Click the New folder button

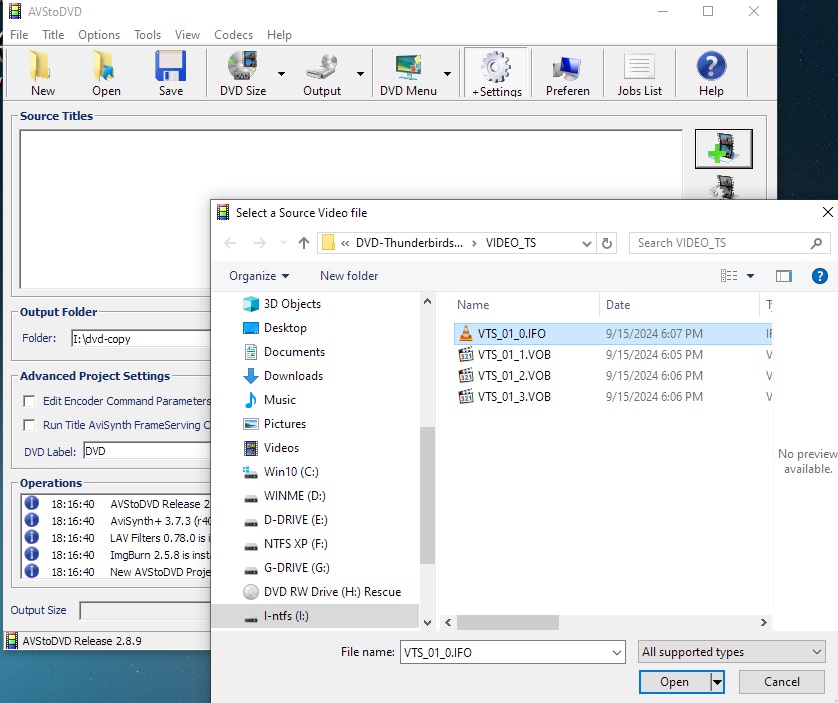coord(349,276)
